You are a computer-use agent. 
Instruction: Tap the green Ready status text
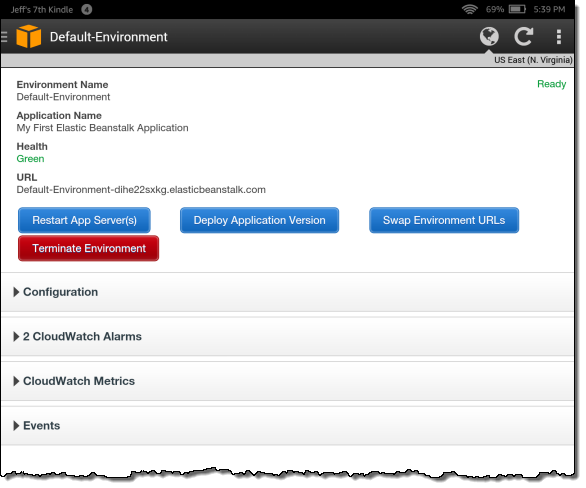(x=551, y=84)
